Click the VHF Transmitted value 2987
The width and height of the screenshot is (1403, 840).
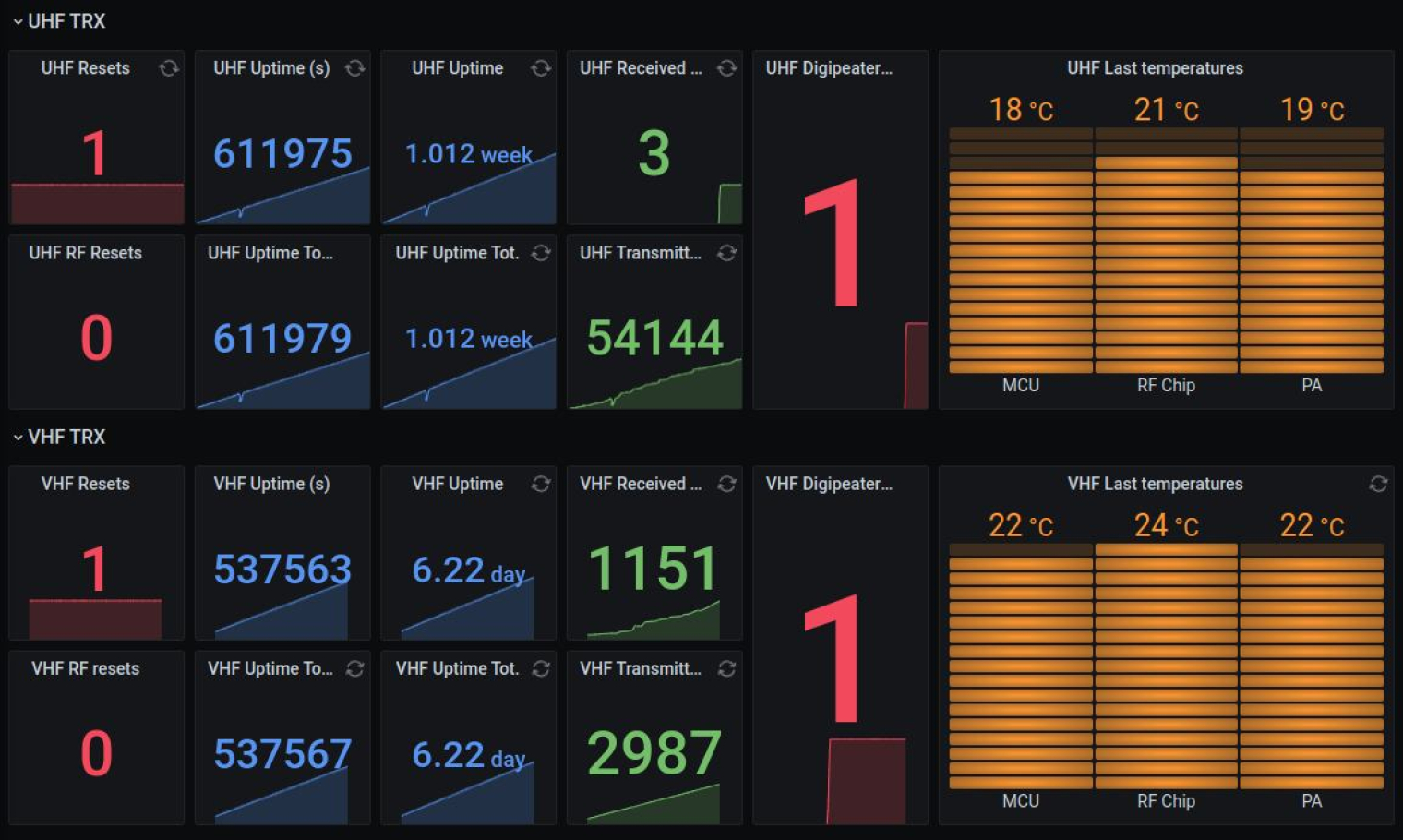pos(654,752)
